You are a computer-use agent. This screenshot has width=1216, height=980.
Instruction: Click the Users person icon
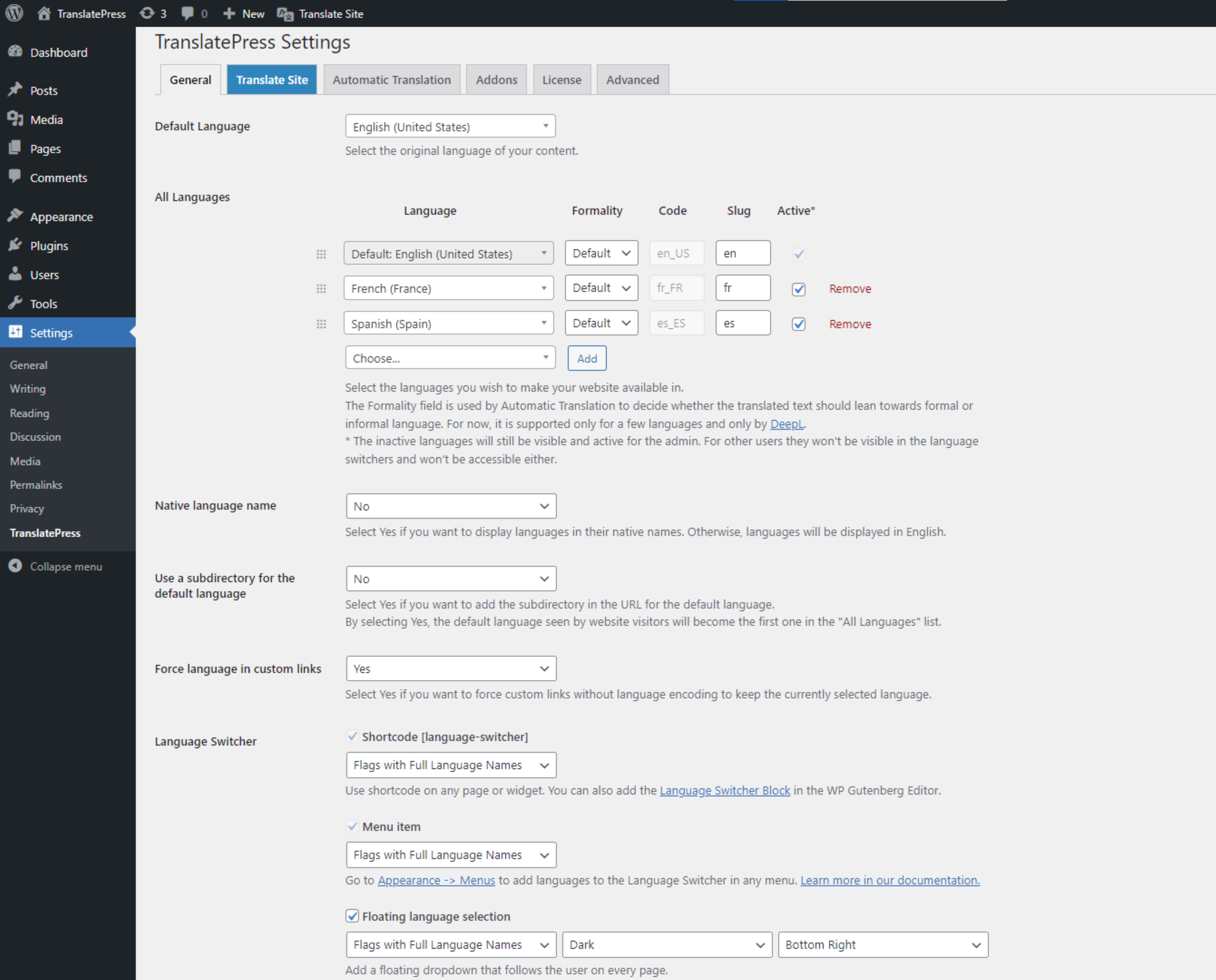[15, 274]
